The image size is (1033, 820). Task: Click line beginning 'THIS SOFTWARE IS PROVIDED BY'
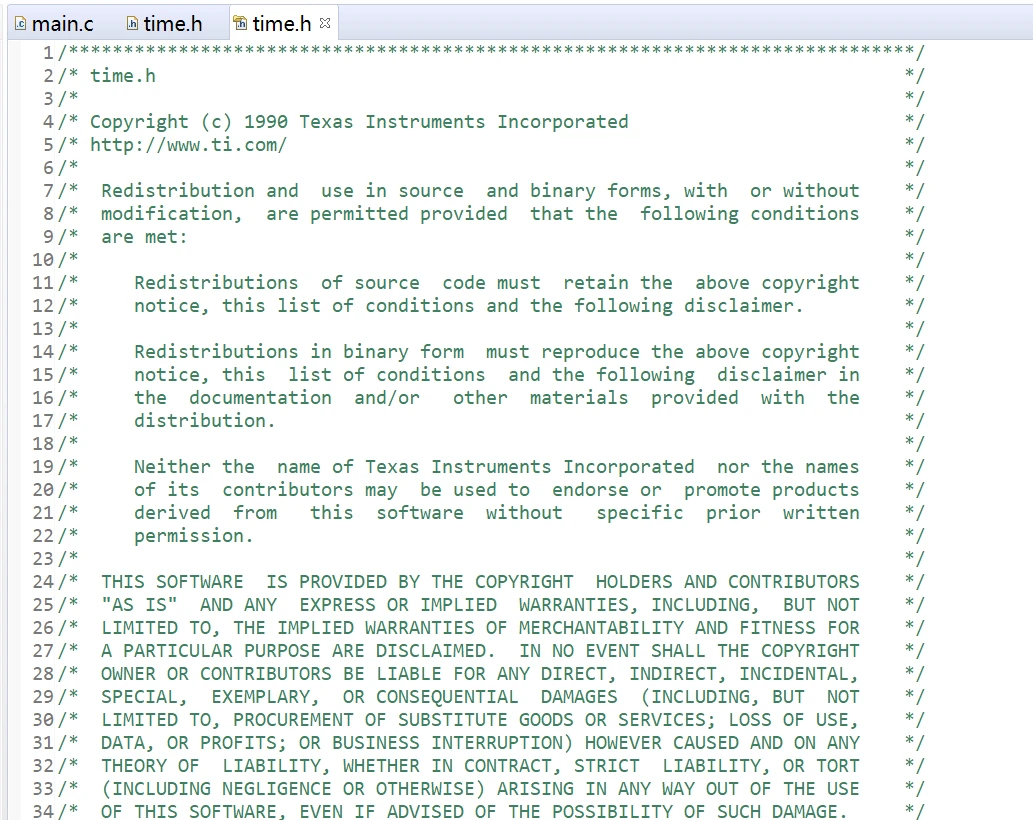(x=480, y=582)
